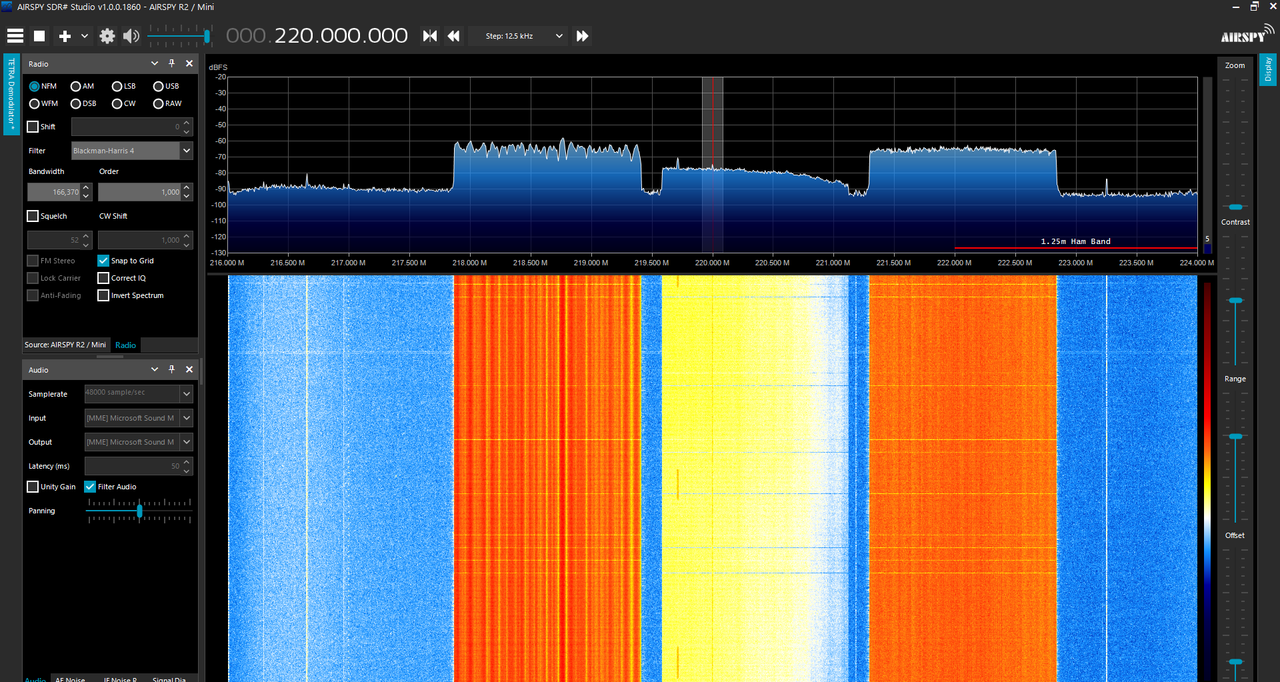Adjust the Offset slider
The width and height of the screenshot is (1280, 682).
pyautogui.click(x=1236, y=662)
